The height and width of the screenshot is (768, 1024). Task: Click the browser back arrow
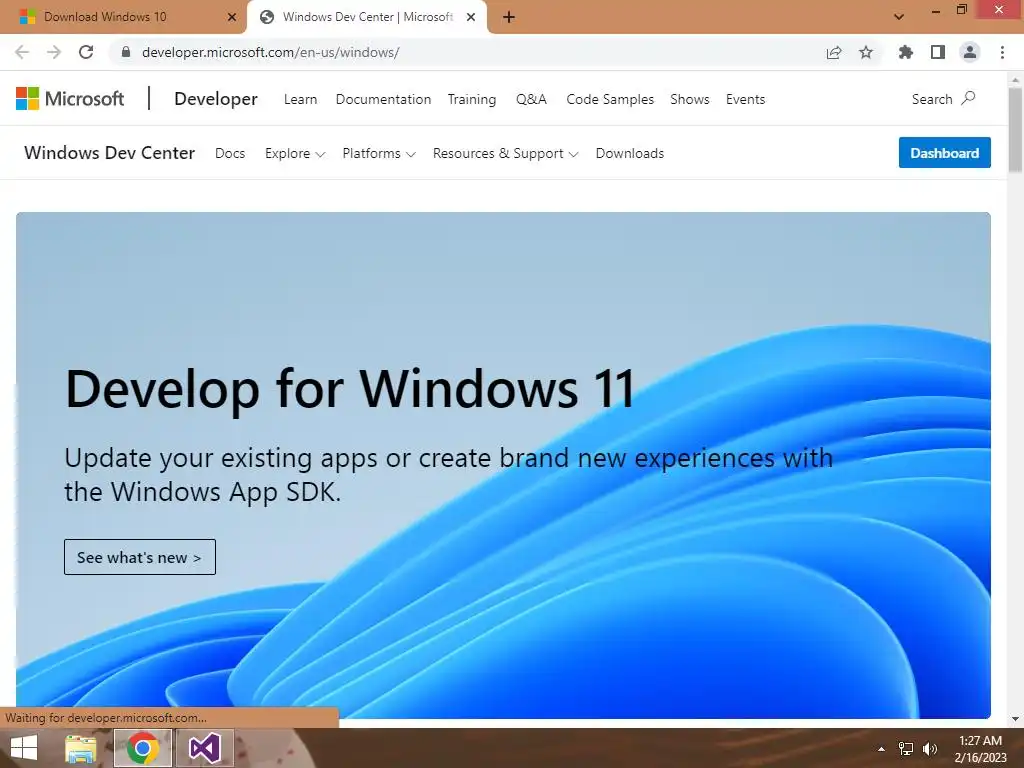tap(22, 52)
